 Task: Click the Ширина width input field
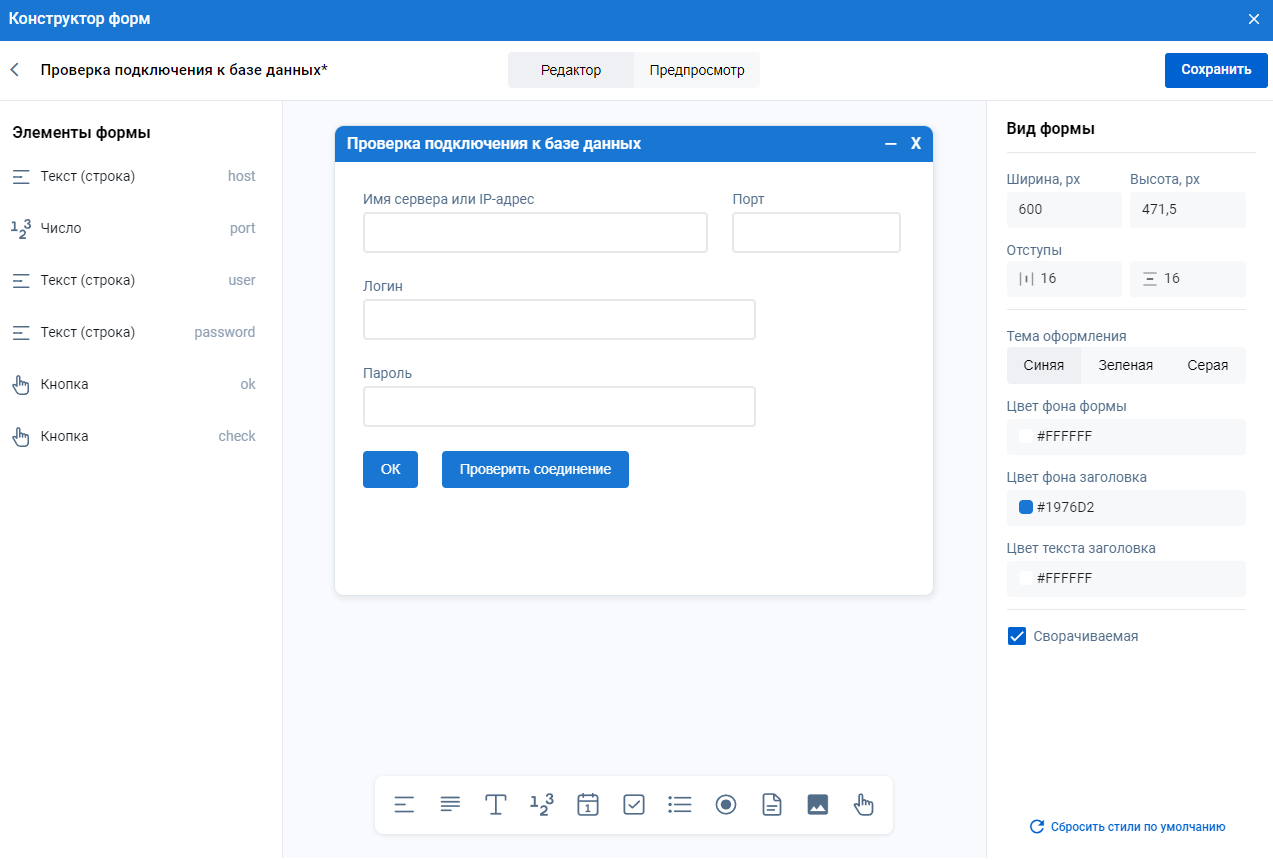point(1064,210)
